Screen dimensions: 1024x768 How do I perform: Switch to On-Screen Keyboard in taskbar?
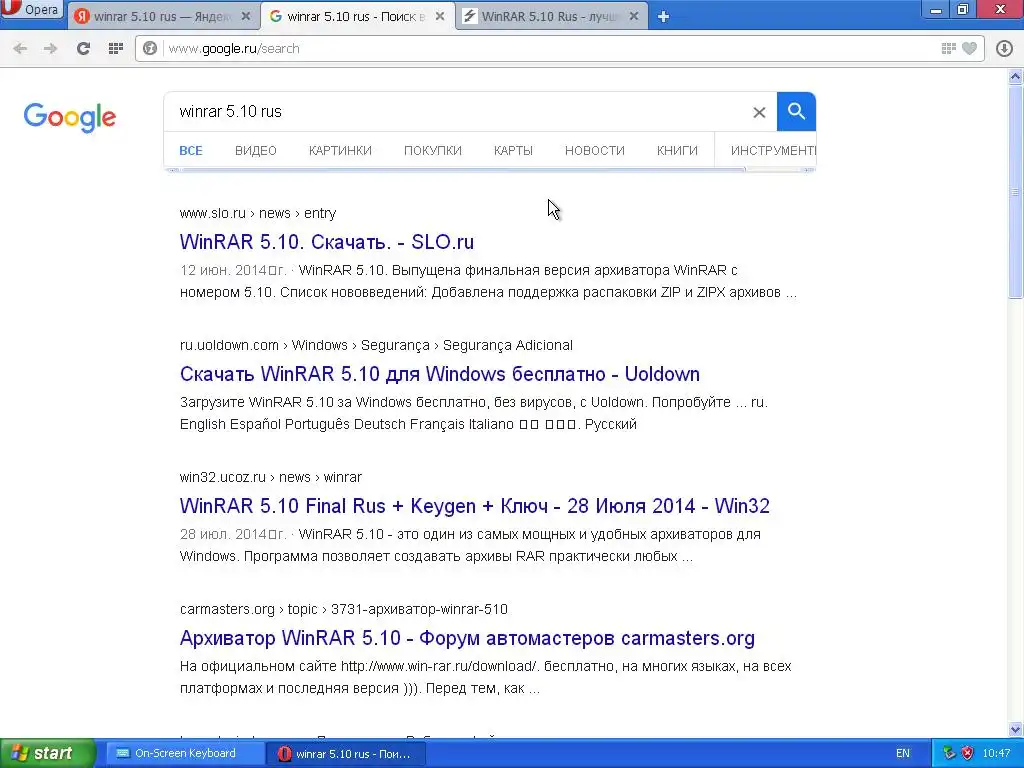(x=185, y=753)
